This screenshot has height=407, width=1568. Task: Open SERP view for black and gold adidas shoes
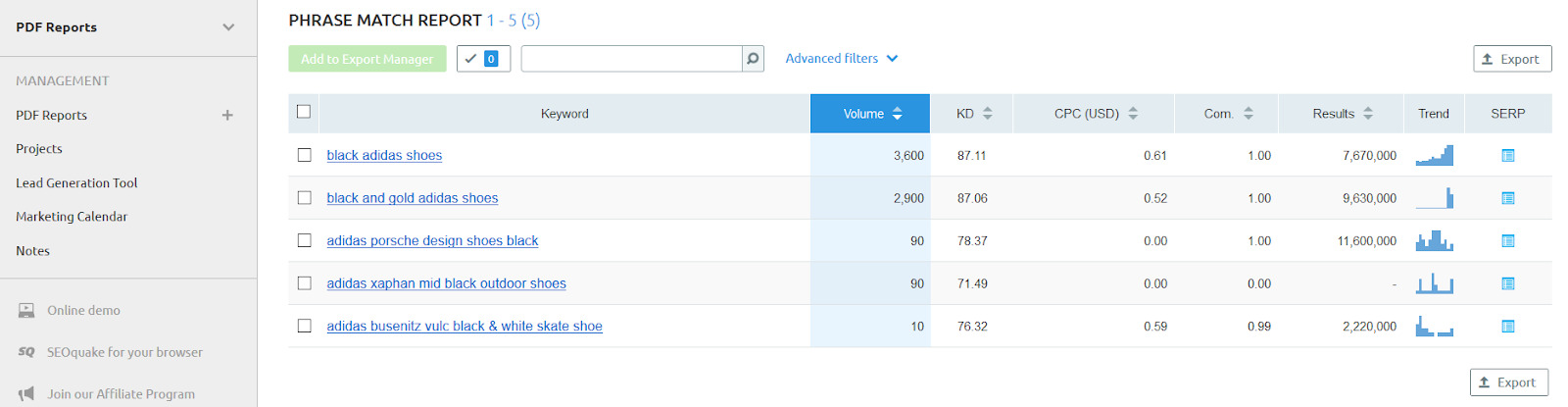[1507, 198]
